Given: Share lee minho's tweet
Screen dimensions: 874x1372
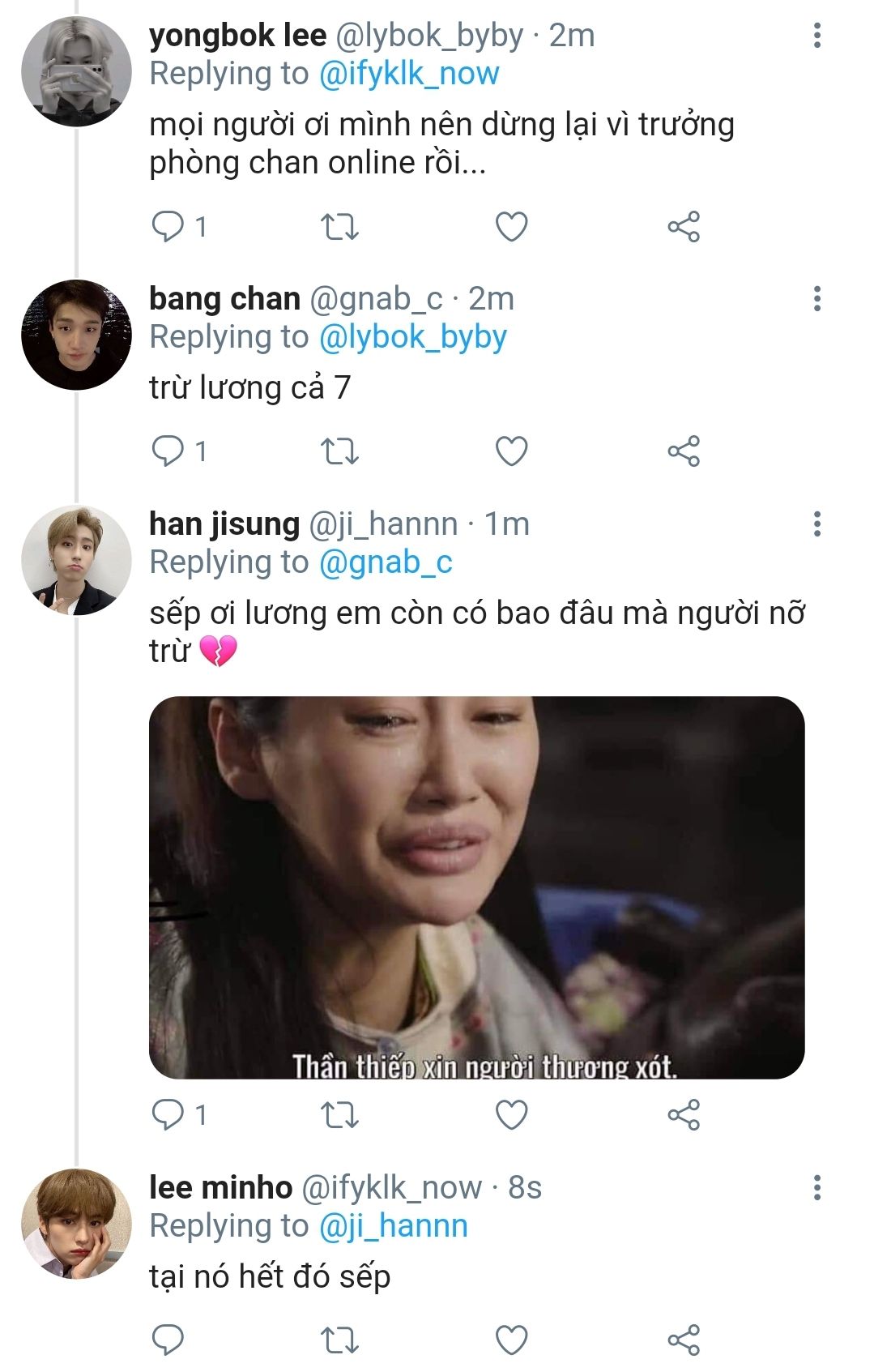Looking at the screenshot, I should click(684, 1340).
